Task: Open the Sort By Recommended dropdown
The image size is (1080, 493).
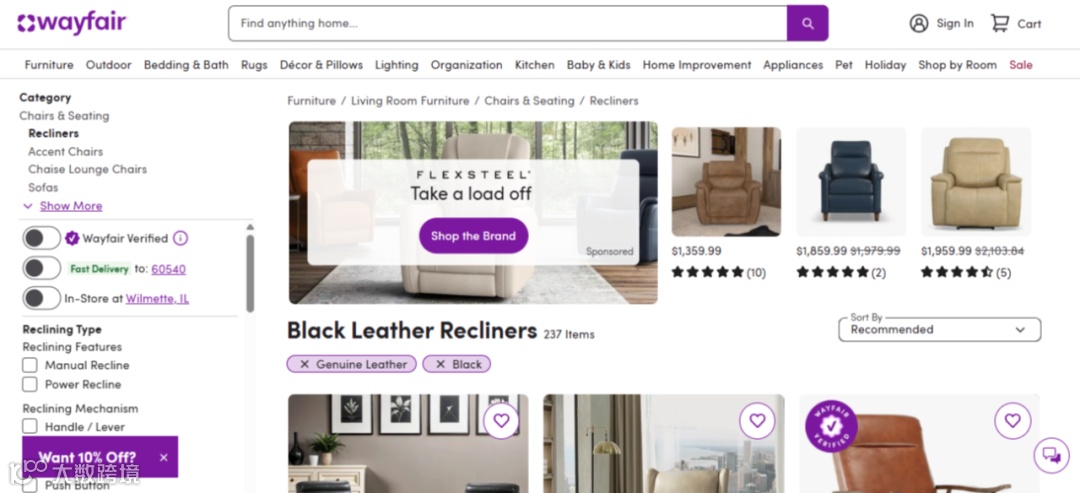Action: (939, 329)
